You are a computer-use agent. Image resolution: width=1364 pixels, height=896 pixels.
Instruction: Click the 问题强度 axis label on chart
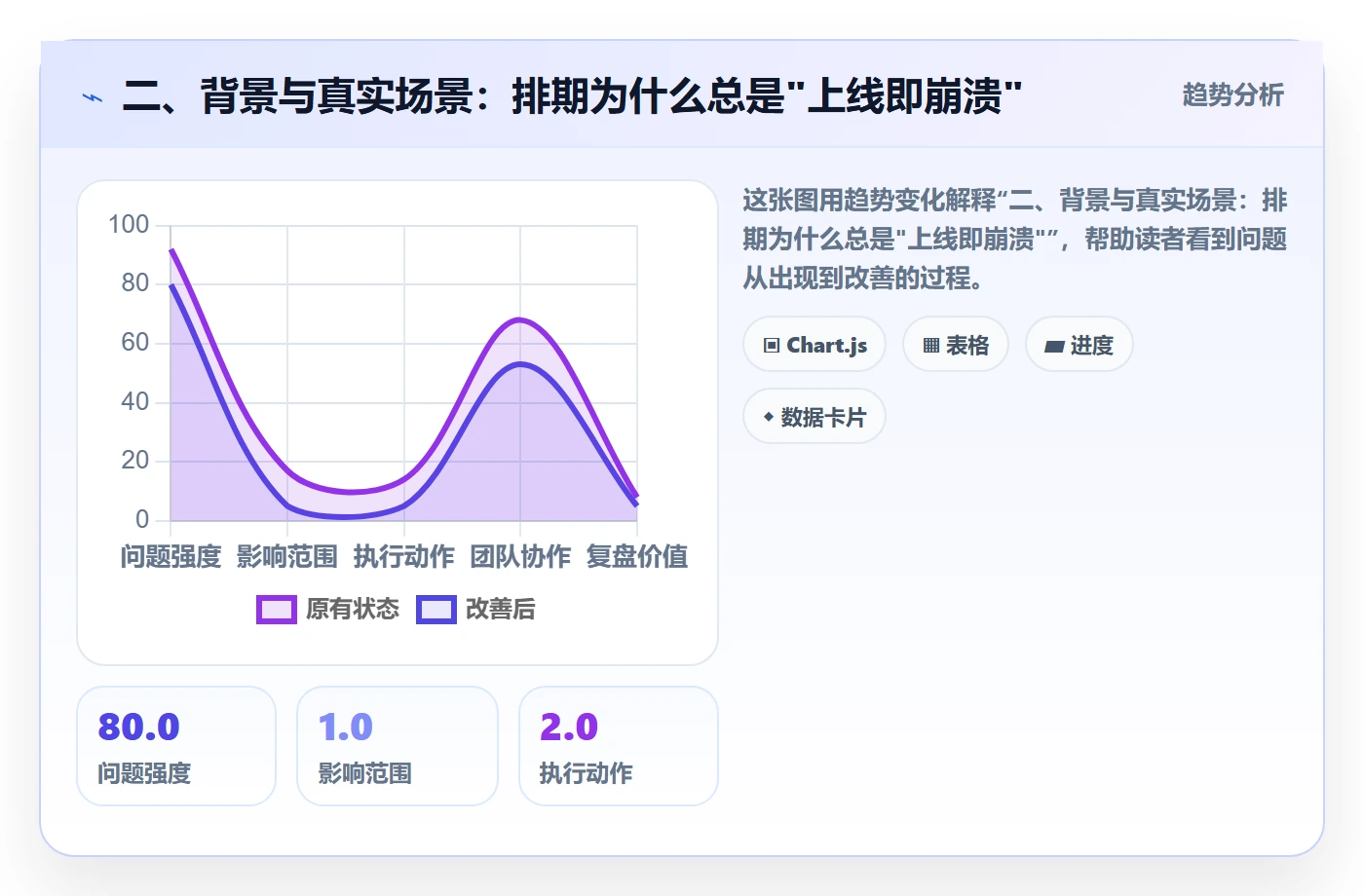pyautogui.click(x=170, y=557)
